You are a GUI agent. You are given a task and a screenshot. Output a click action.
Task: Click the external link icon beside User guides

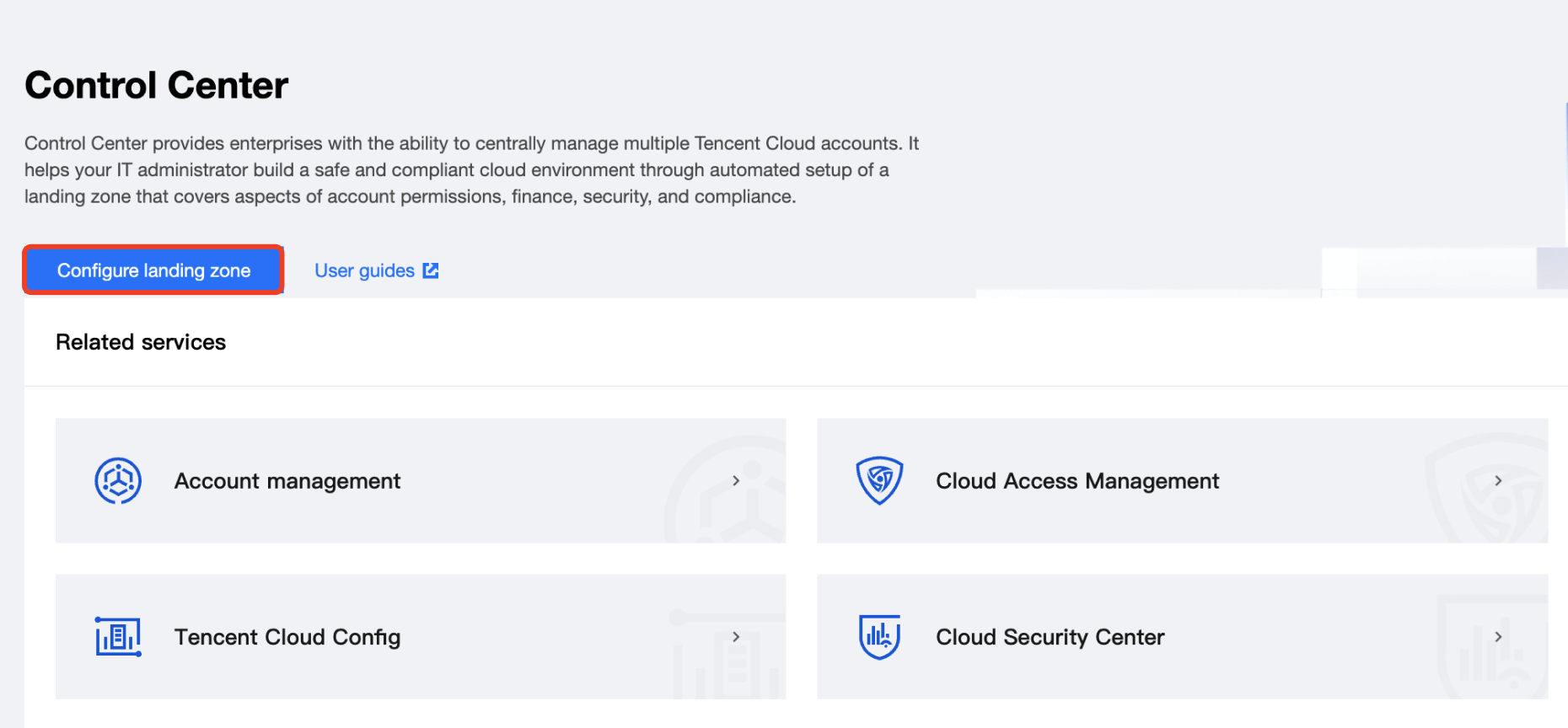pyautogui.click(x=431, y=270)
